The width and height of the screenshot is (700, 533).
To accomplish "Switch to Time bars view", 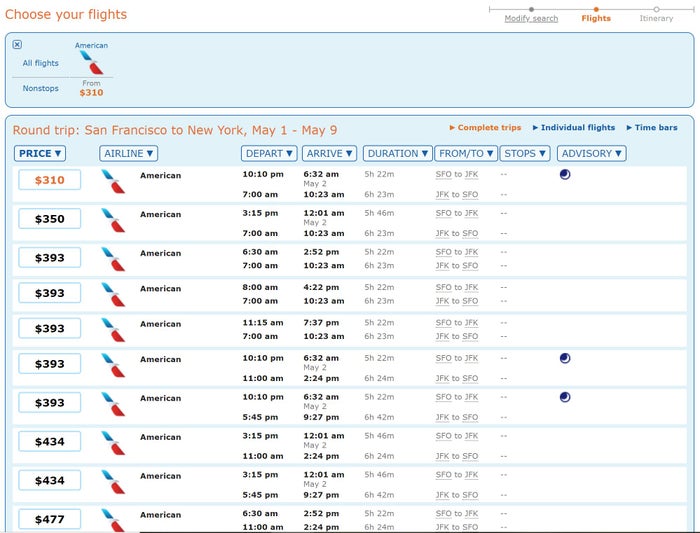I will point(652,128).
